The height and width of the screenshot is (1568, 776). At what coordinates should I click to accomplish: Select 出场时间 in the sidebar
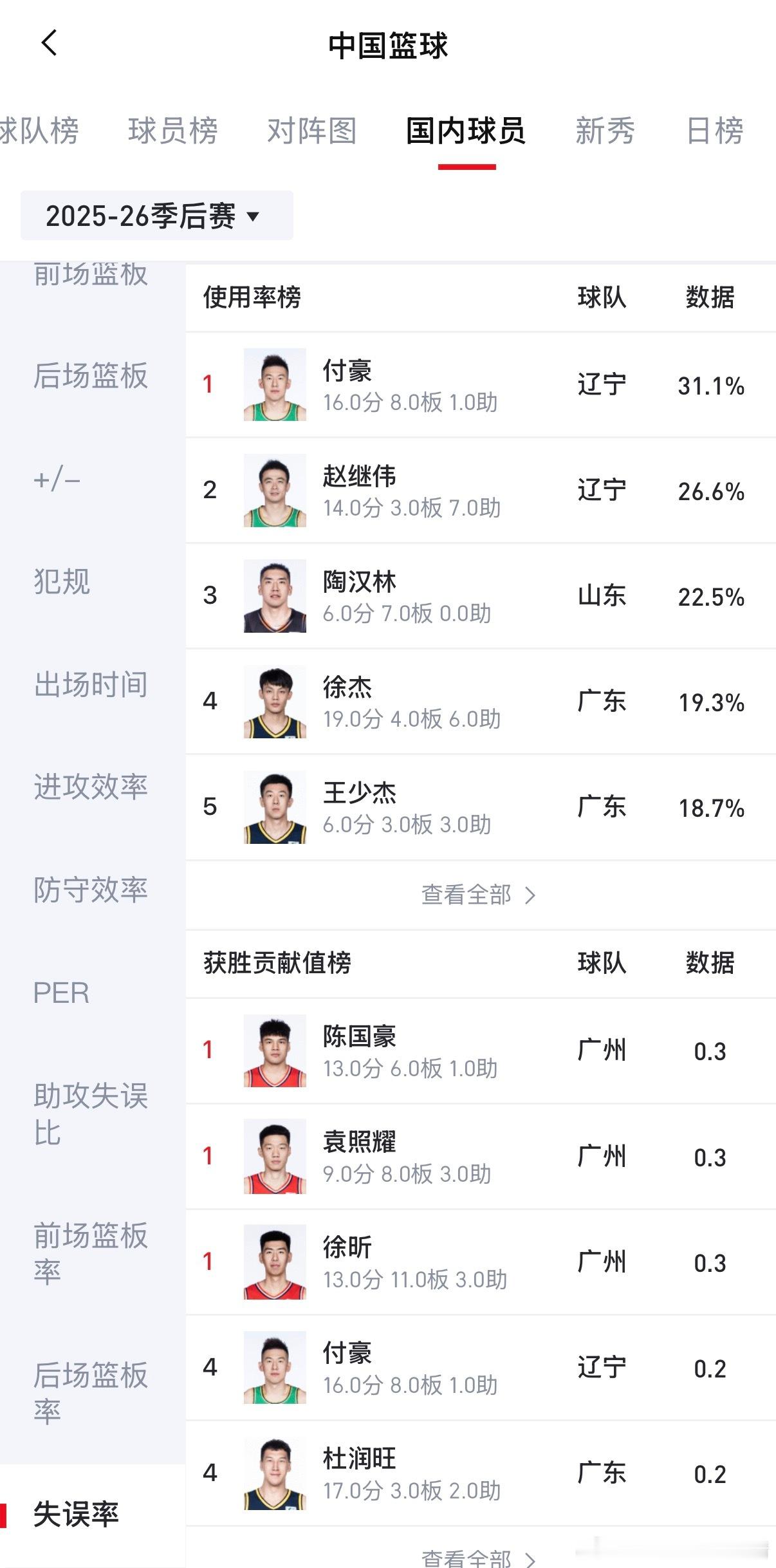tap(91, 684)
